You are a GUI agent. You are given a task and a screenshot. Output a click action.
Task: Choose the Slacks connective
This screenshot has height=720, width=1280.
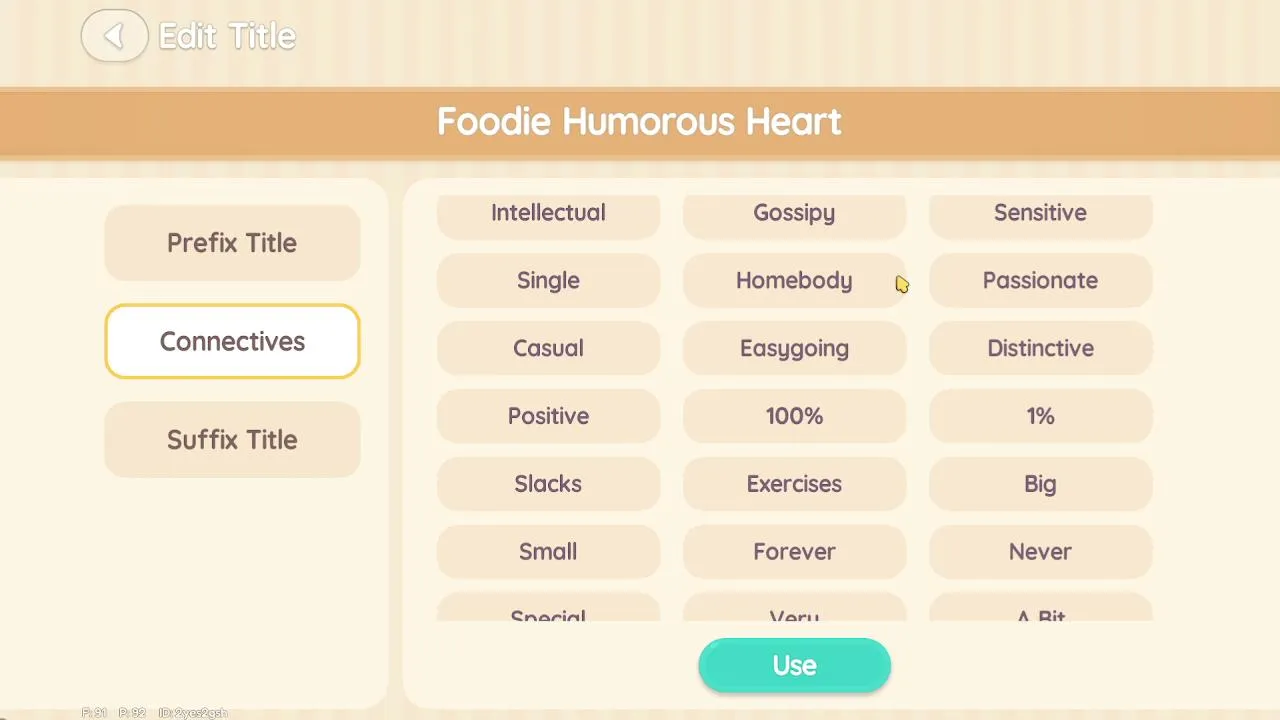(548, 485)
